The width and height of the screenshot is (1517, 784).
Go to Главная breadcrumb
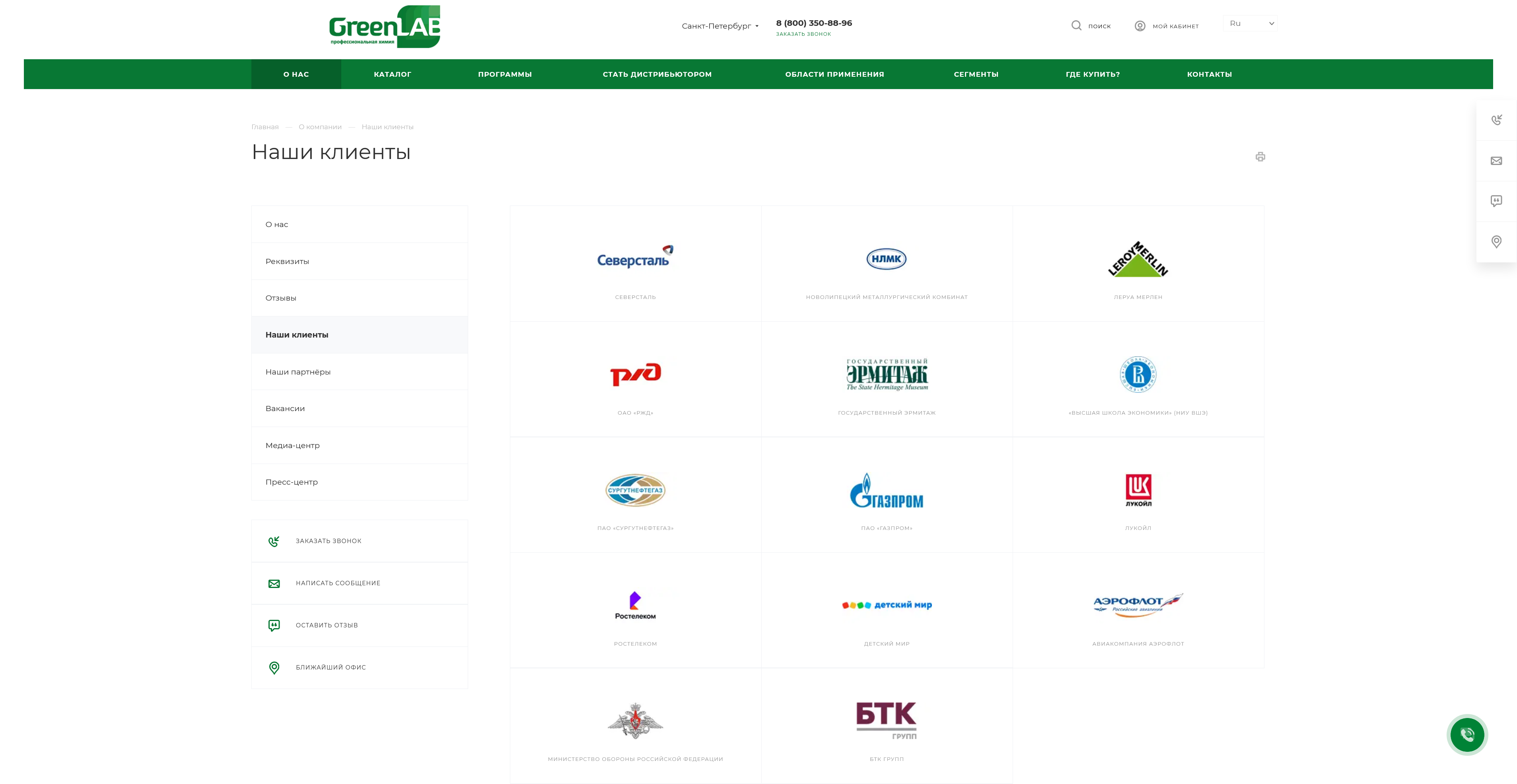click(265, 127)
